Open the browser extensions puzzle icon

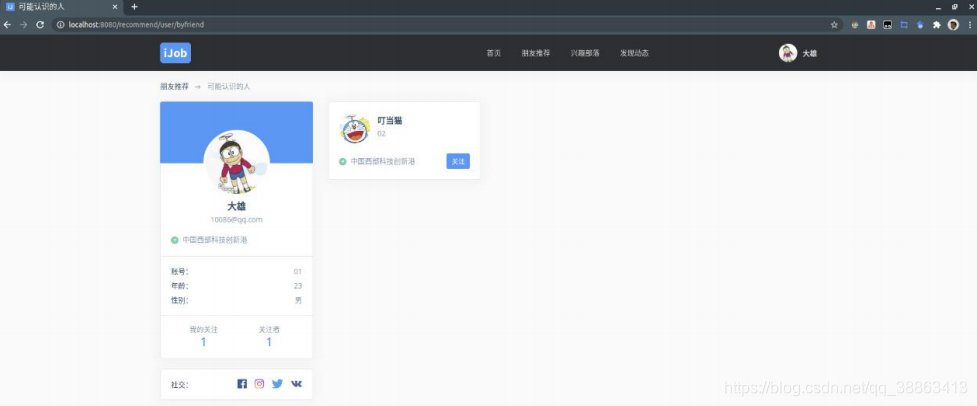936,24
